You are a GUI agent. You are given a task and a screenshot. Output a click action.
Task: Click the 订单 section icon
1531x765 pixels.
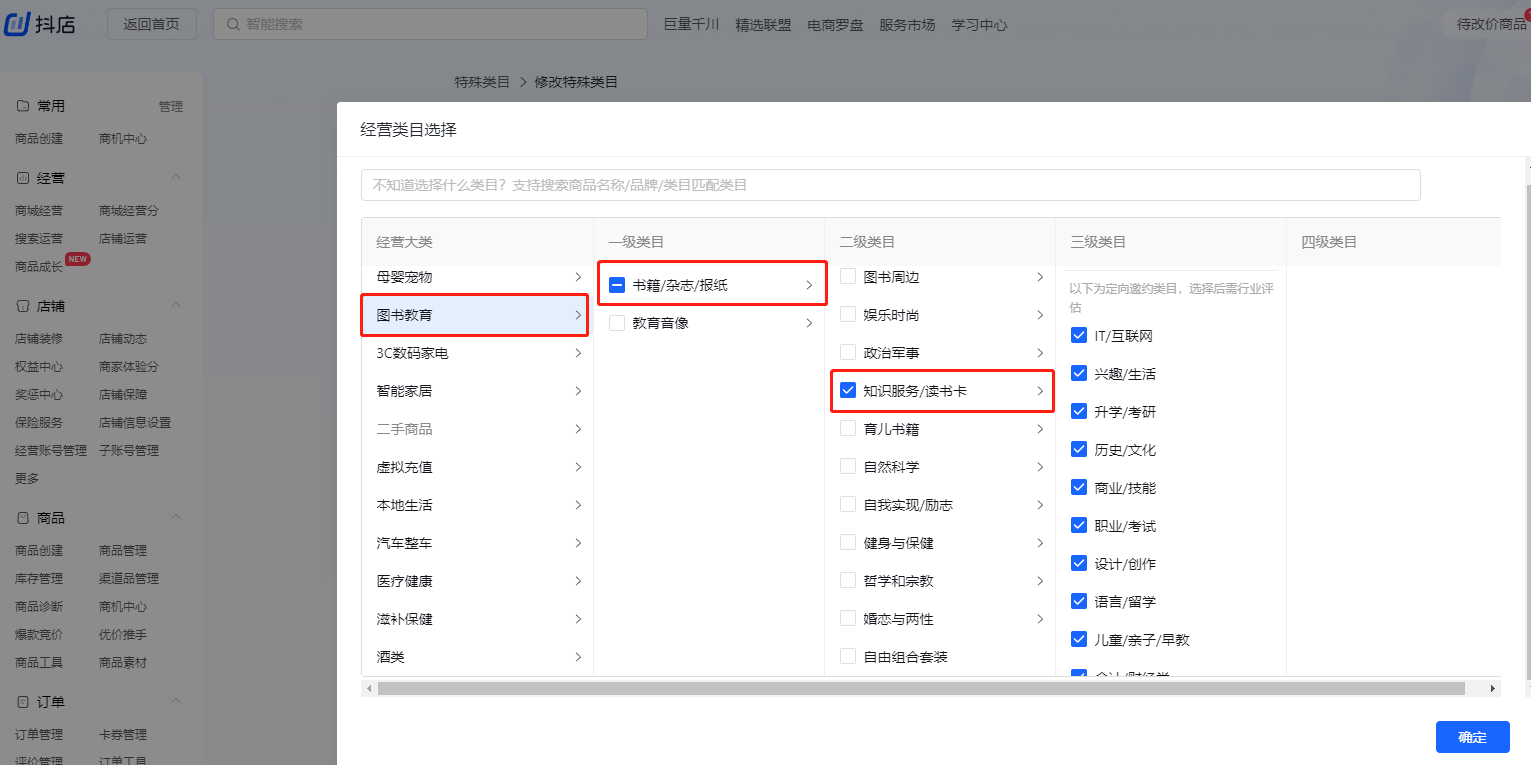pos(23,702)
